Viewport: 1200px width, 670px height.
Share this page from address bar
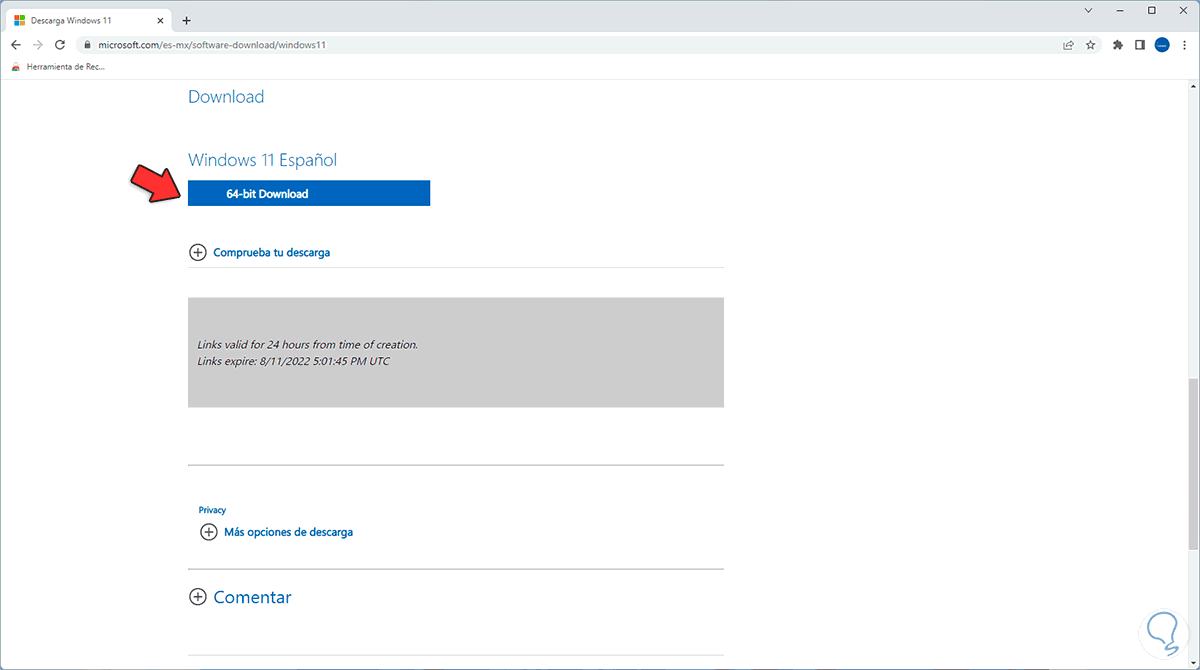pyautogui.click(x=1069, y=45)
